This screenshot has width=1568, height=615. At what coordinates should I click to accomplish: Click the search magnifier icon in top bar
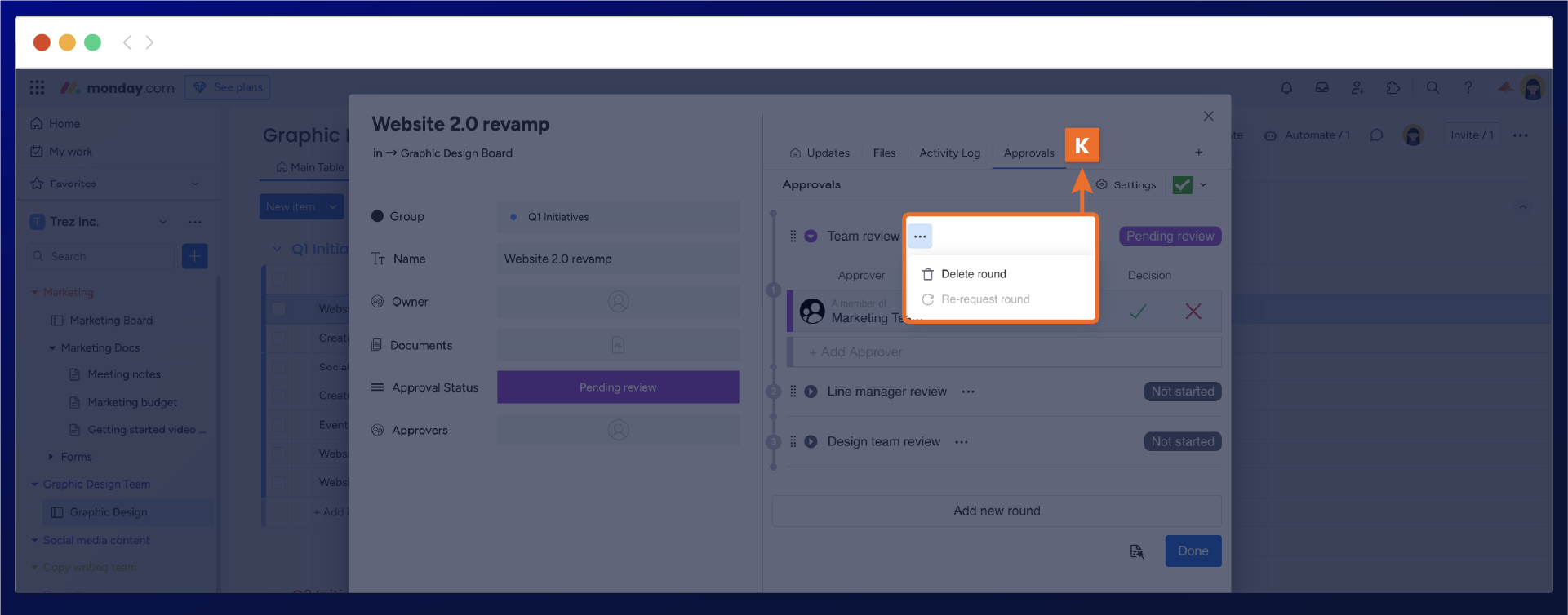click(1433, 88)
